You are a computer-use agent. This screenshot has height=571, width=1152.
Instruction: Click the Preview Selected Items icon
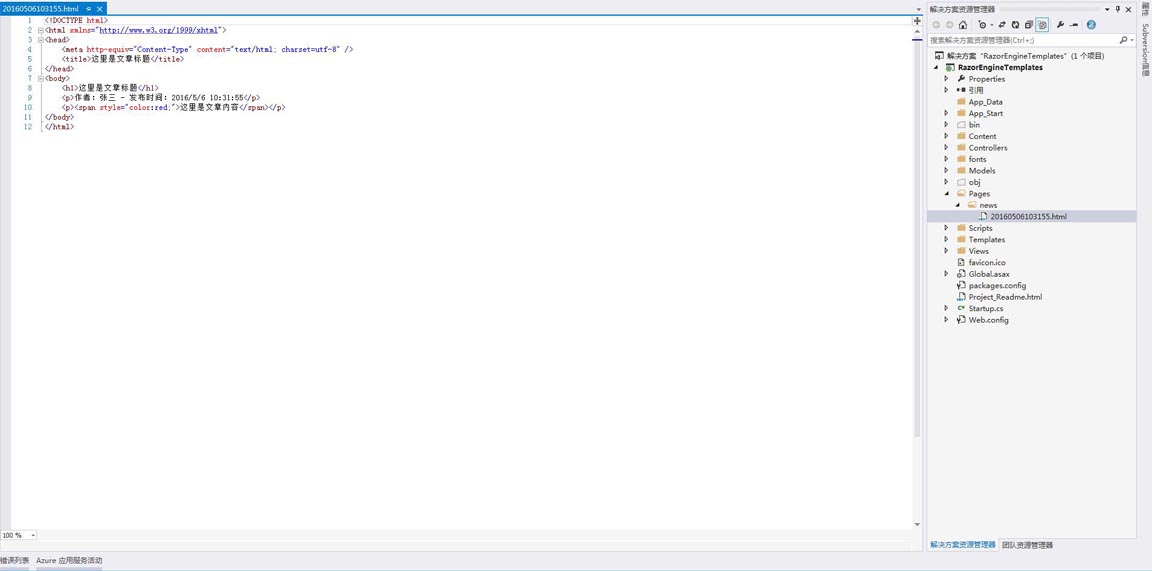(x=1073, y=25)
